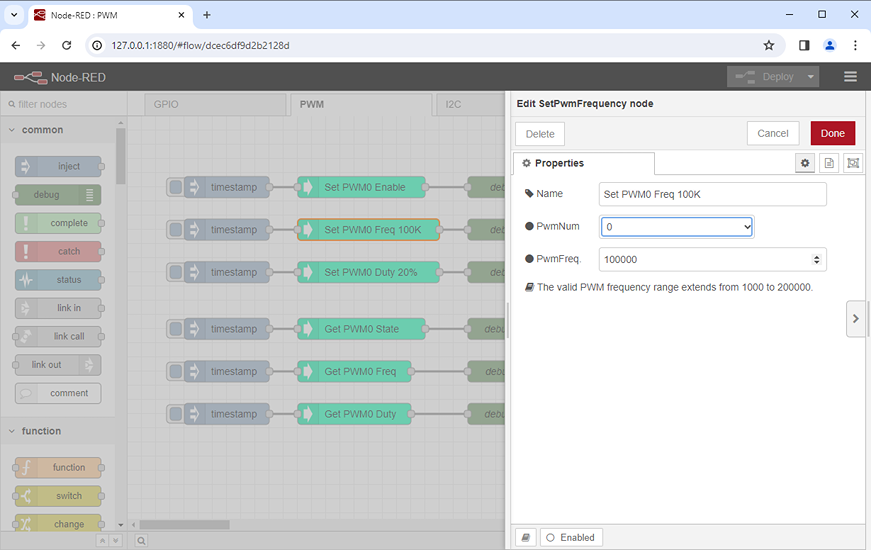871x550 pixels.
Task: Trigger inject button on Set PWM0 Enable row
Action: (x=176, y=187)
